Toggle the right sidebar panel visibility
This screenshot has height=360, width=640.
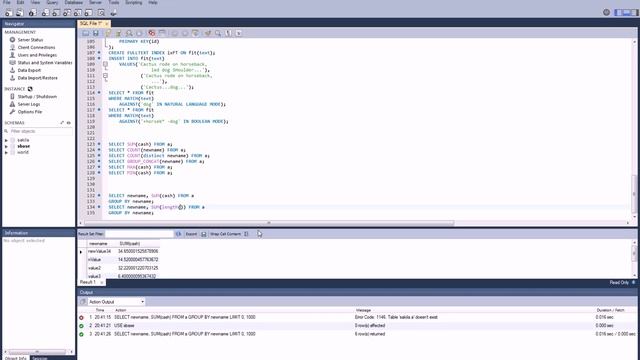coord(634,13)
